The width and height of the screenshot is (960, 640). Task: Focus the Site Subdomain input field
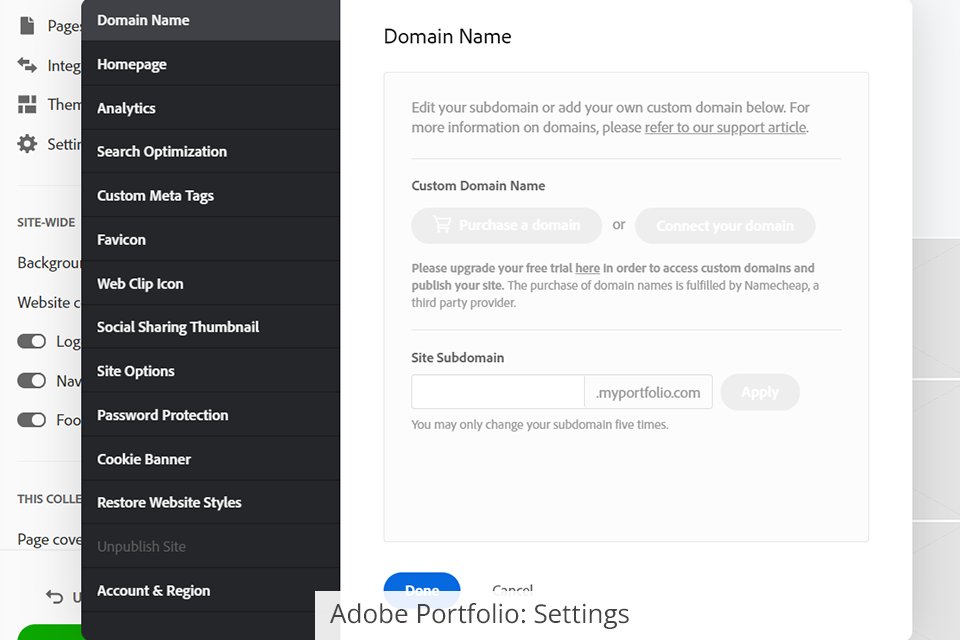[498, 392]
